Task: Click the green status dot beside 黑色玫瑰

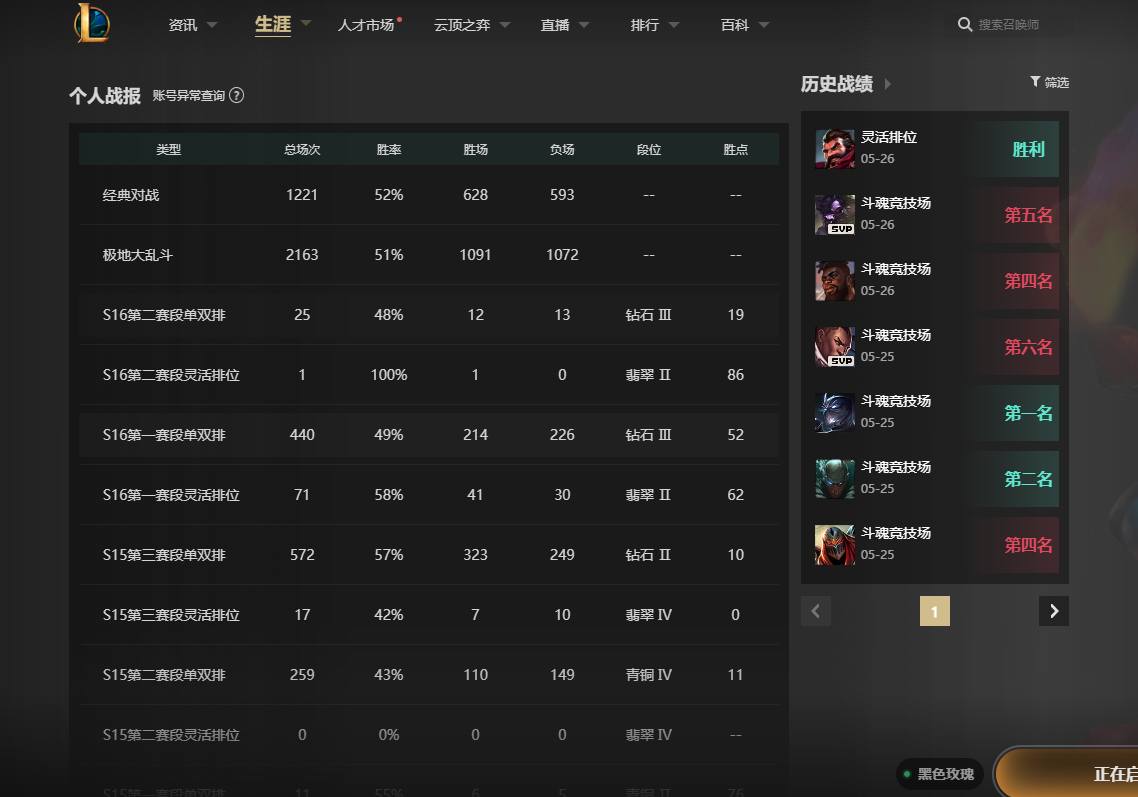Action: (906, 774)
